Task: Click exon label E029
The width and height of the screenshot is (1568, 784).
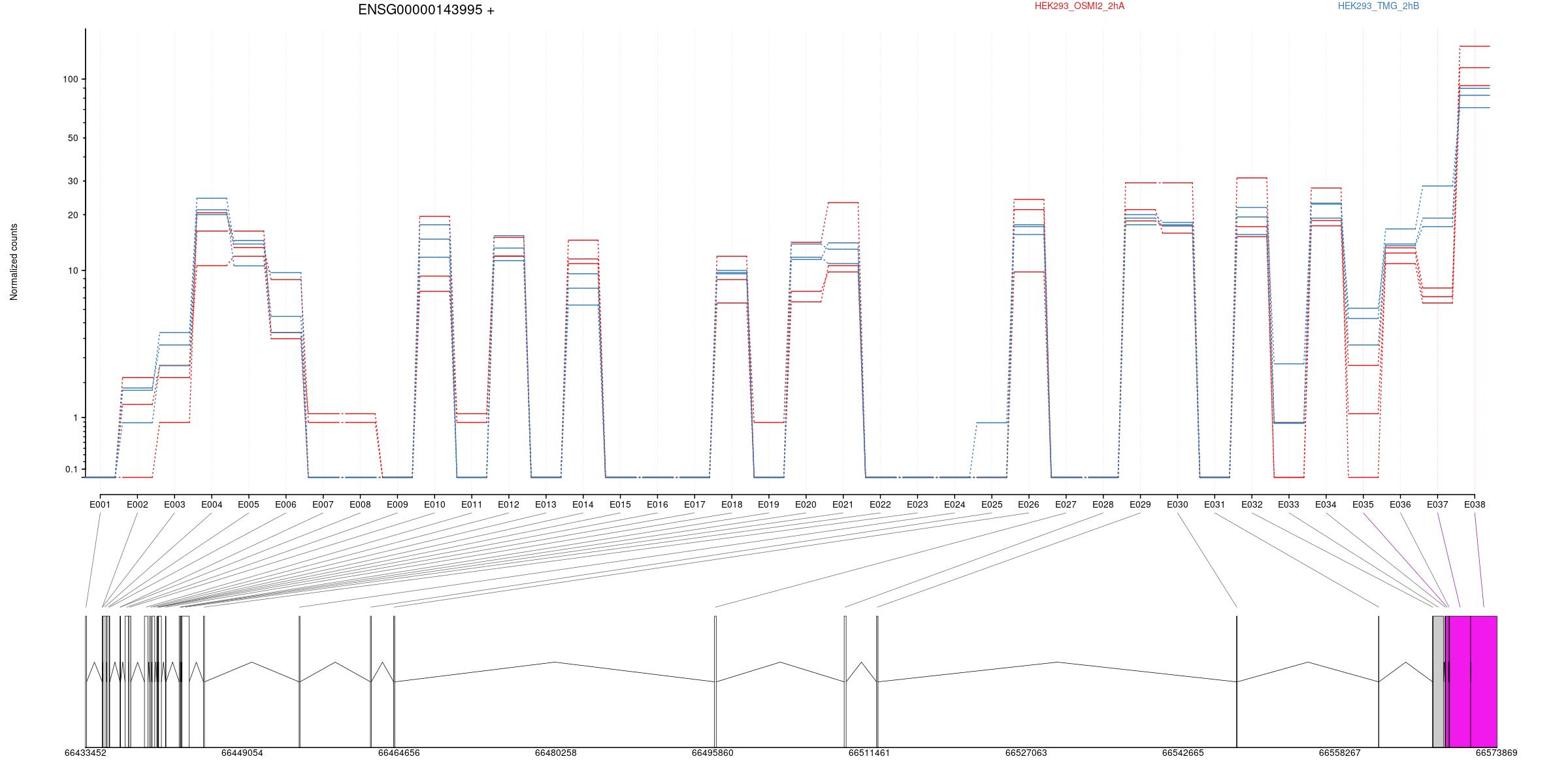Action: [1140, 504]
